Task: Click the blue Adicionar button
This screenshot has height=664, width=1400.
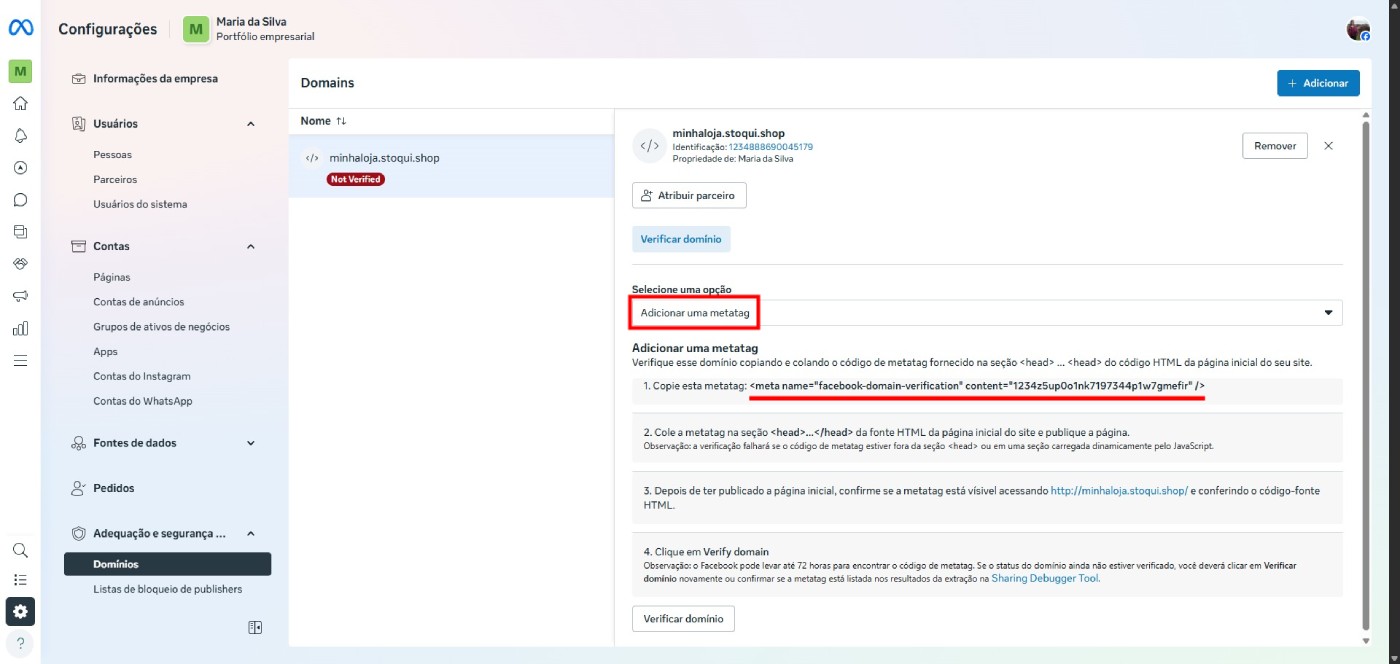Action: click(1317, 83)
